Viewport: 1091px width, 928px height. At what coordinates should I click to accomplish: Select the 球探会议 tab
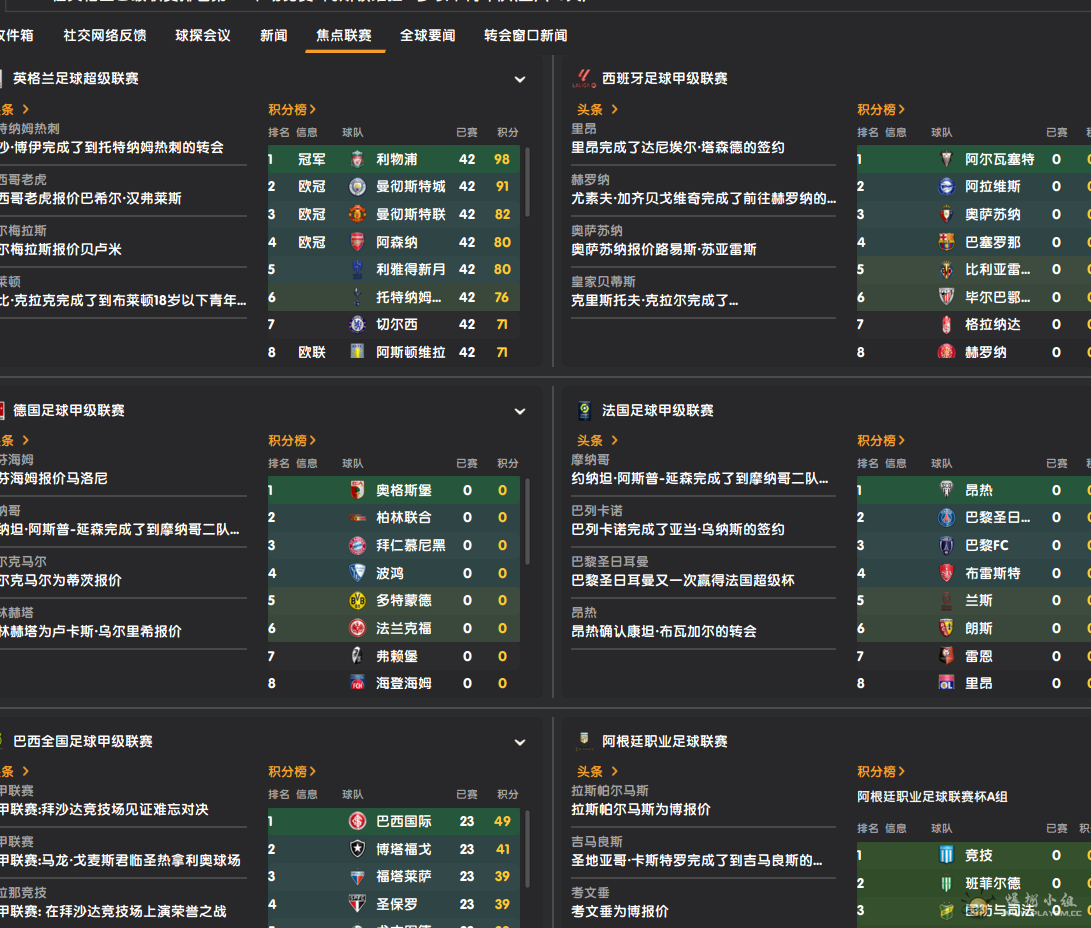pos(203,36)
